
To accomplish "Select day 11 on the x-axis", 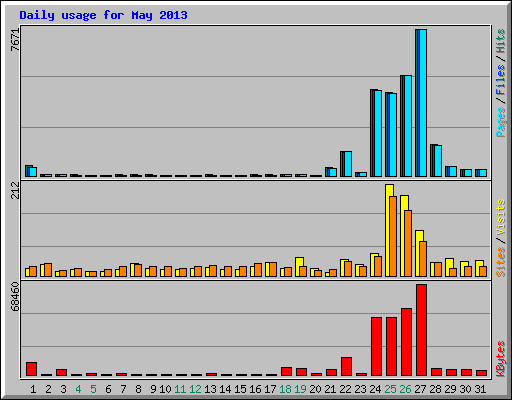I will [180, 389].
